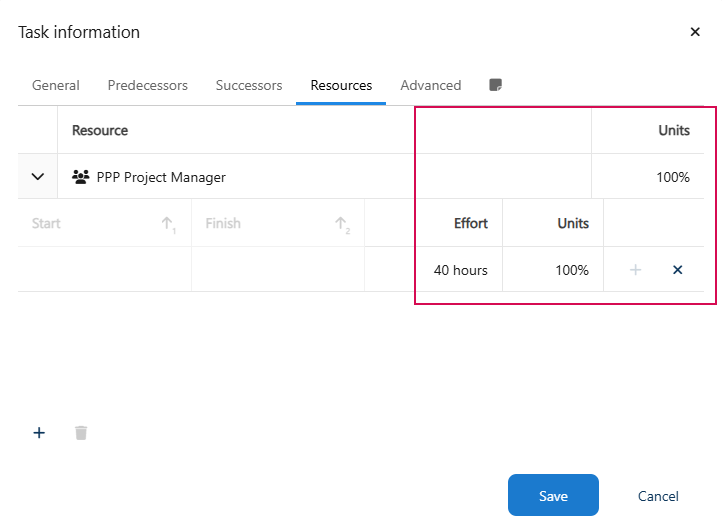Select the Advanced tab
Viewport: 722px width, 531px height.
tap(430, 85)
